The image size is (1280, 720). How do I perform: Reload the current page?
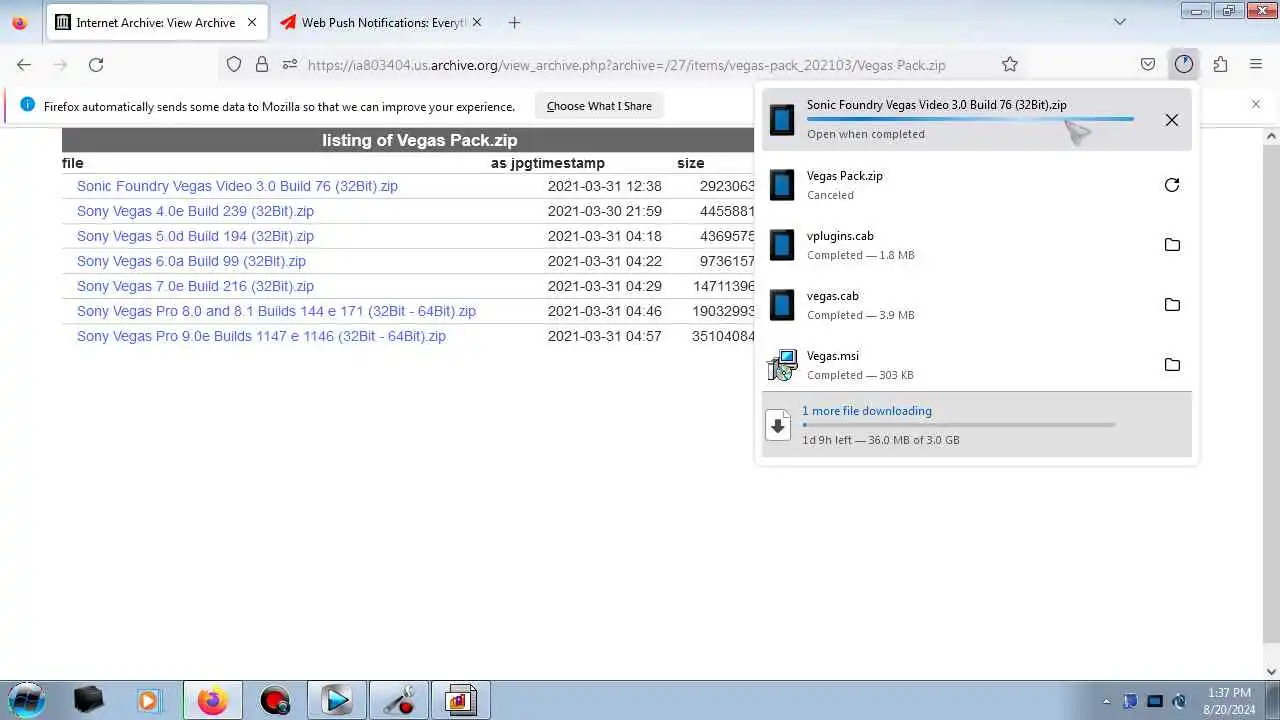click(x=96, y=64)
